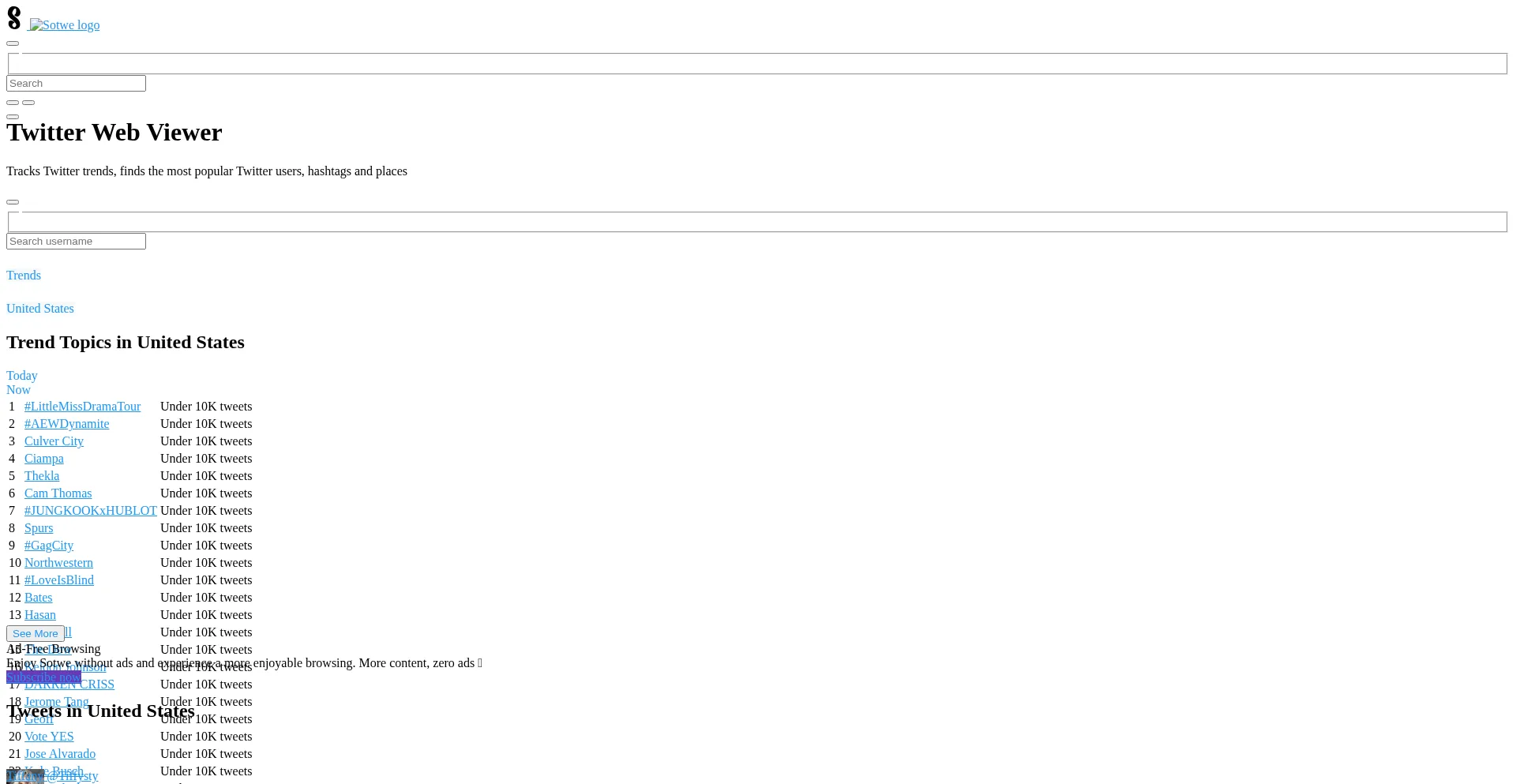
Task: Click the 'Tracks Twitter trends' description text
Action: click(207, 171)
